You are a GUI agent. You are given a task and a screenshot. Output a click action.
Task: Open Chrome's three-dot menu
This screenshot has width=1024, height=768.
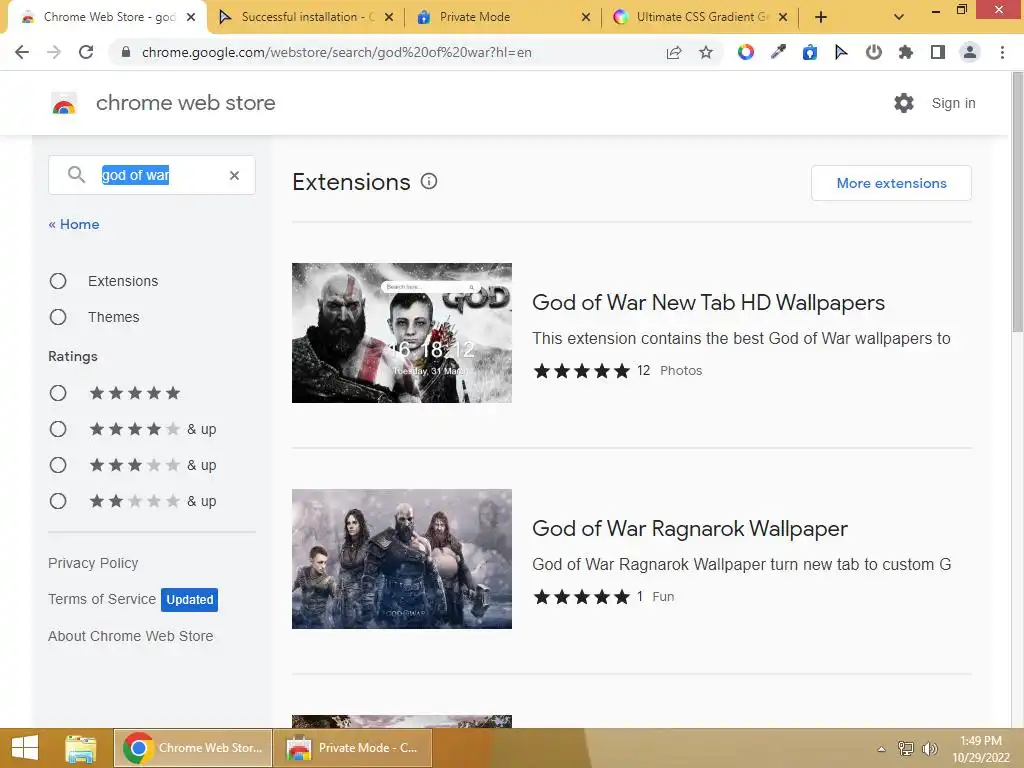1002,52
